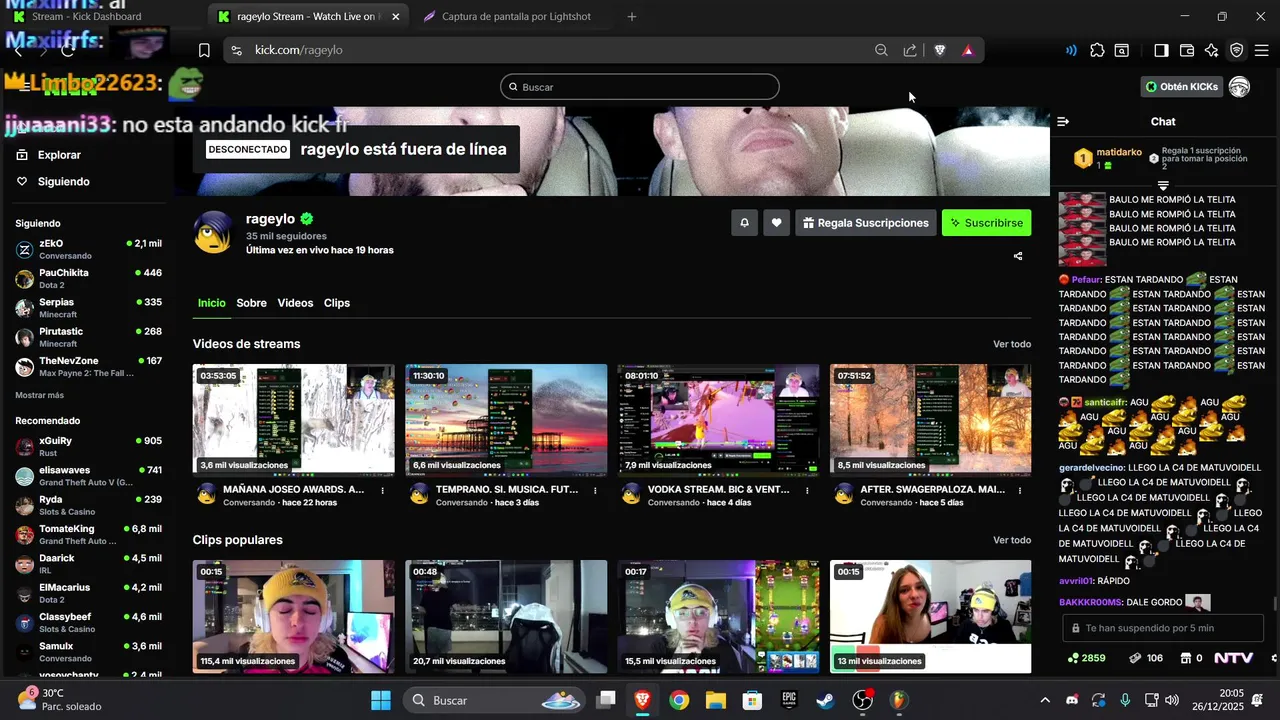Screen dimensions: 1280x720
Task: Click the share icon below Suscribirse
Action: click(1018, 256)
